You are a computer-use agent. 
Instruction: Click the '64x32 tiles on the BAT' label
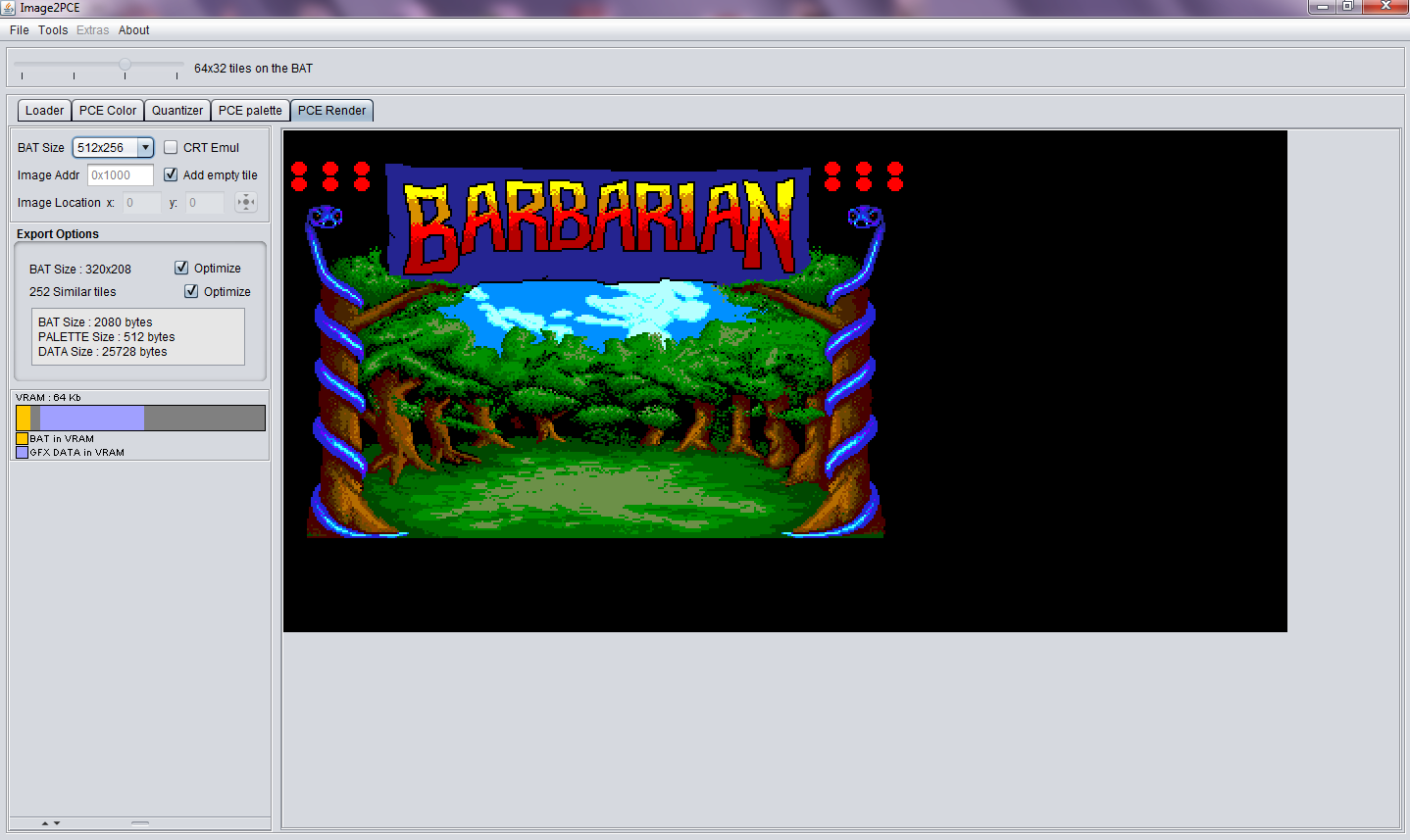pyautogui.click(x=253, y=69)
